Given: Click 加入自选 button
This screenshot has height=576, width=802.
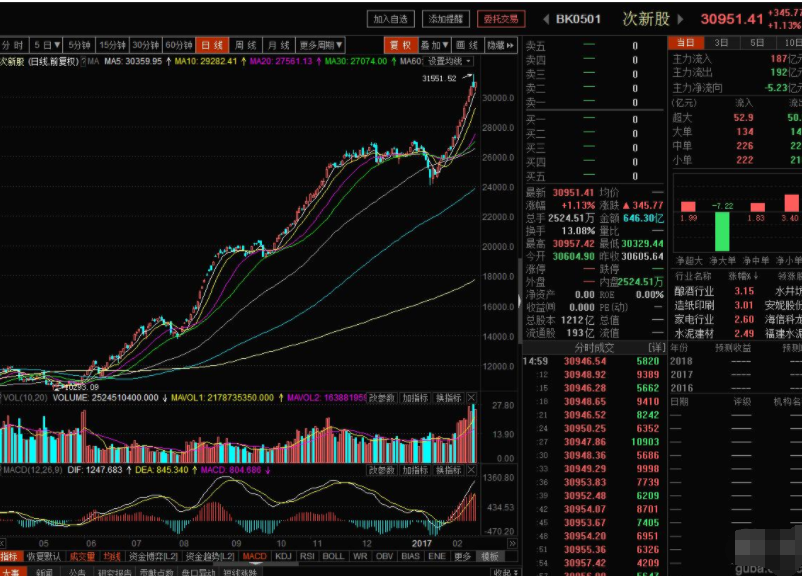Looking at the screenshot, I should pos(390,19).
